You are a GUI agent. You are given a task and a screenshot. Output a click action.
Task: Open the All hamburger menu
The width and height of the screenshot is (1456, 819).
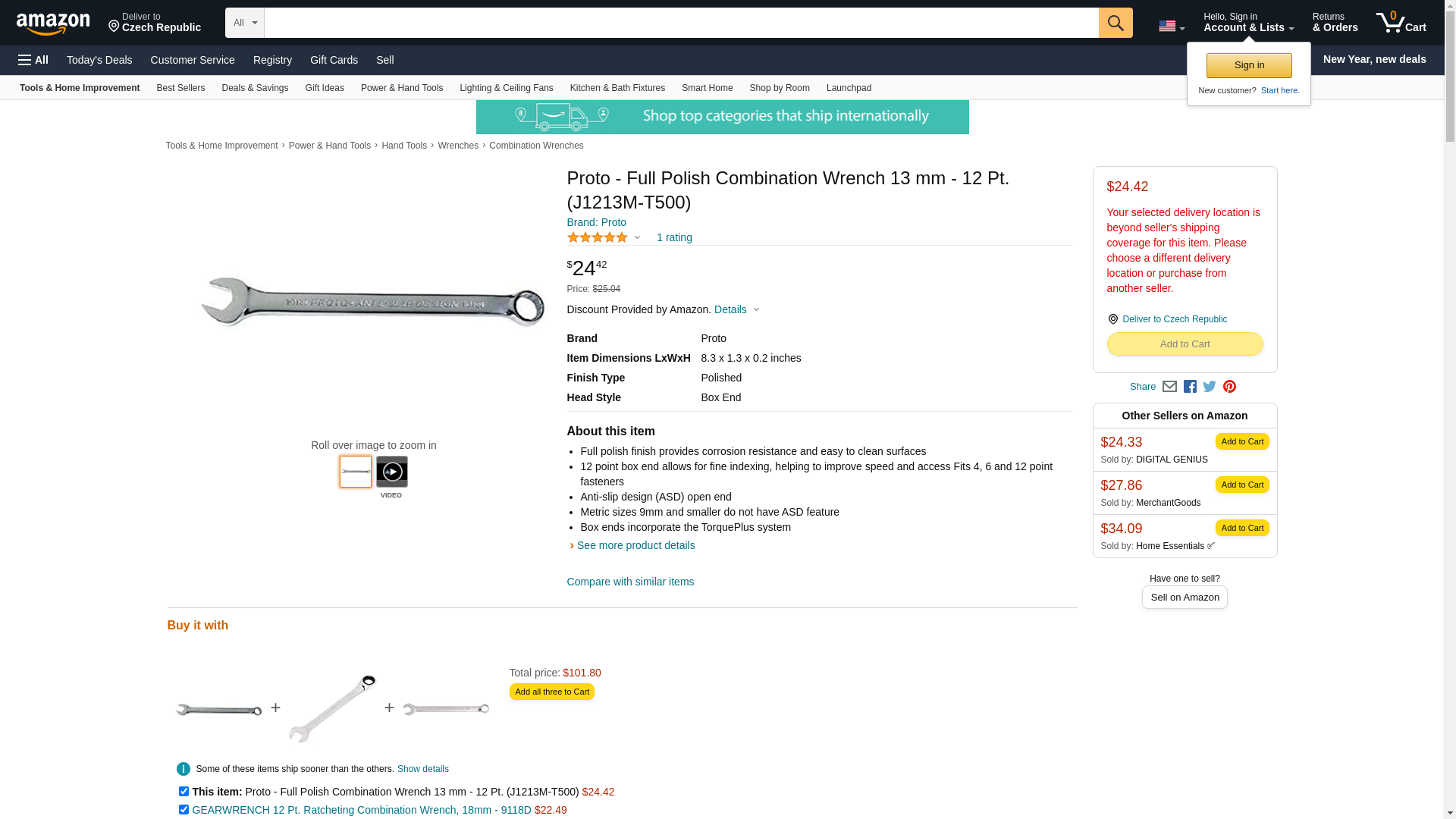click(x=33, y=60)
